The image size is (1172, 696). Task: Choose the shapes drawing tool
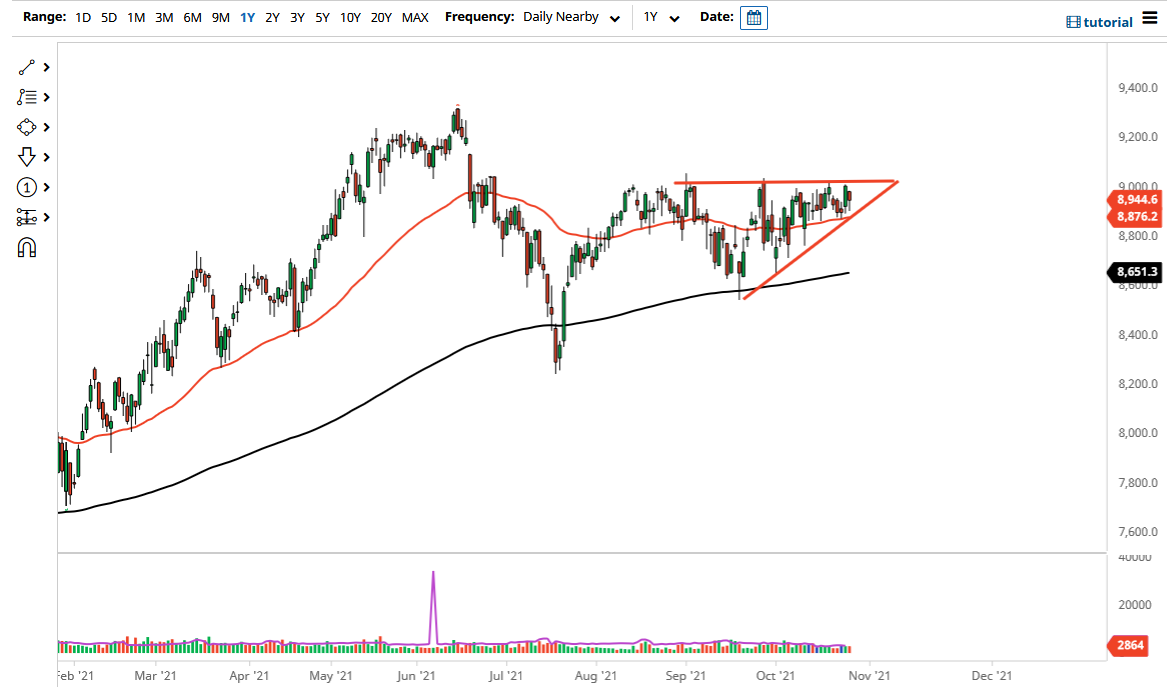pos(26,127)
